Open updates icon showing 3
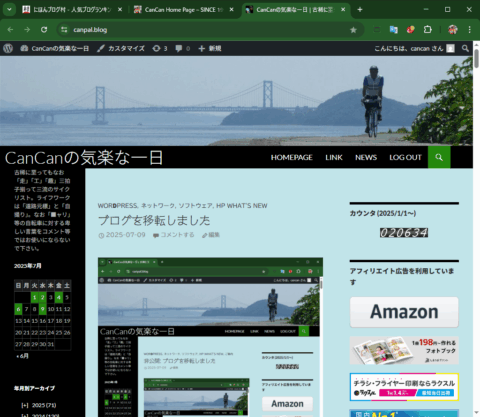This screenshot has height=417, width=480. [160, 49]
